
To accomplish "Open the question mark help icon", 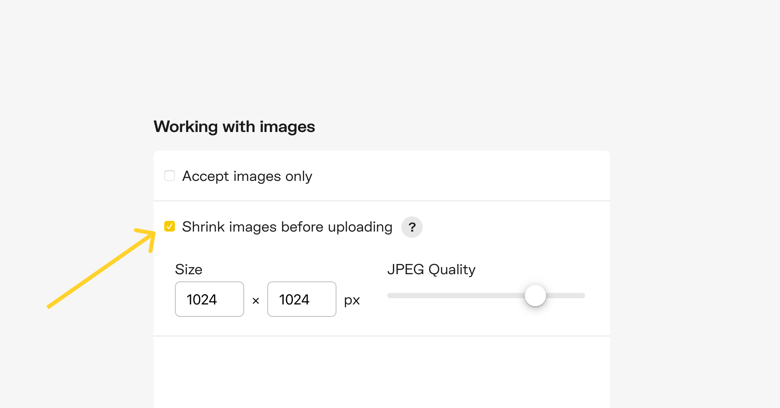I will [x=412, y=227].
